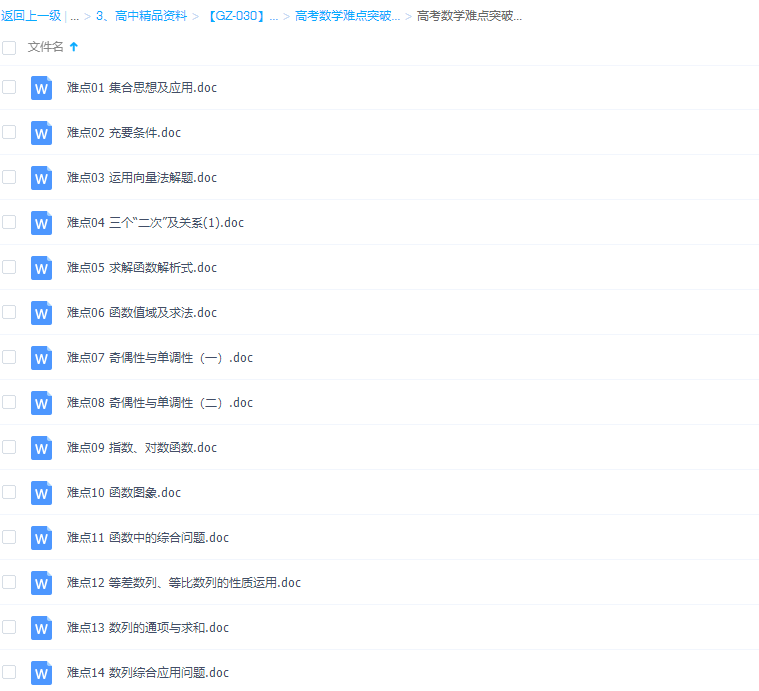759x691 pixels.
Task: Select the checkbox for 难点06 函数值域及求法.doc
Action: 9,312
